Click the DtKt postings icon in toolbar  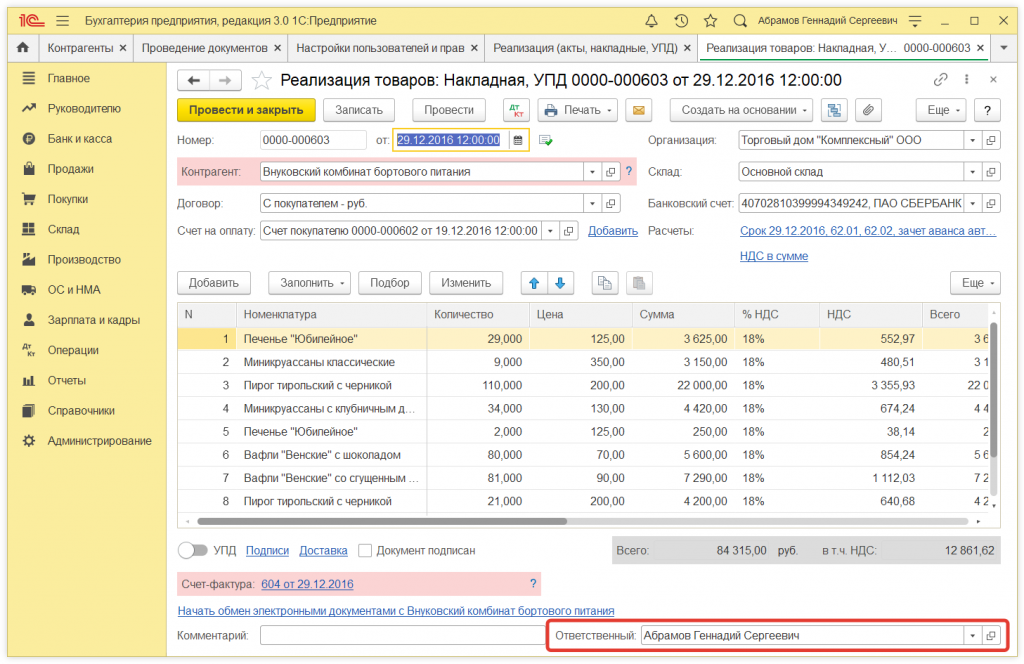click(516, 110)
